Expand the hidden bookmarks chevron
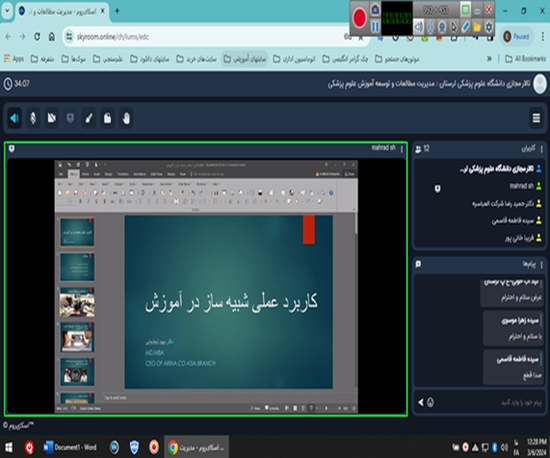 [489, 59]
